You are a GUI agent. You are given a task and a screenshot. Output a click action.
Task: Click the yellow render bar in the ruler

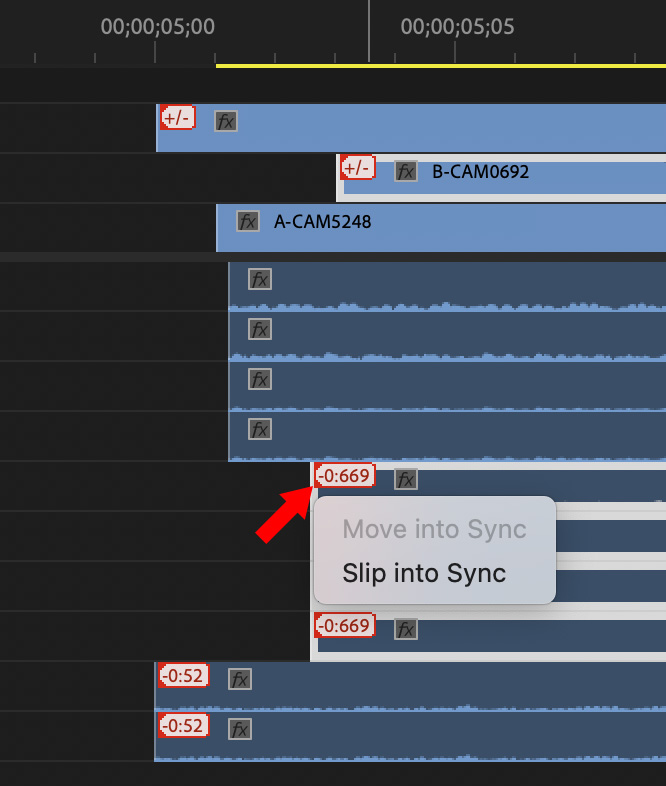pyautogui.click(x=440, y=66)
